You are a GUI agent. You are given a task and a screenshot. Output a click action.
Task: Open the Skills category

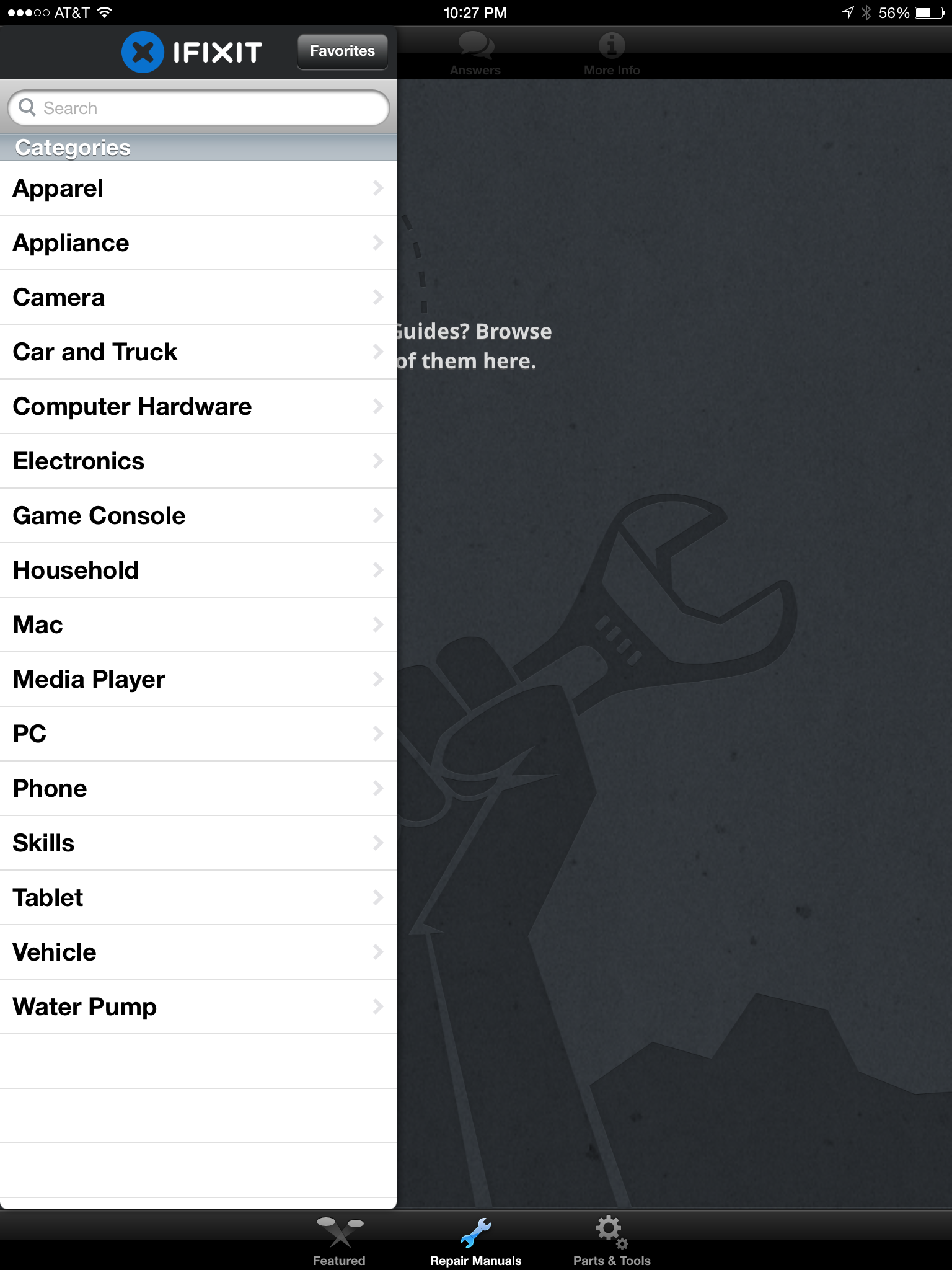click(198, 843)
